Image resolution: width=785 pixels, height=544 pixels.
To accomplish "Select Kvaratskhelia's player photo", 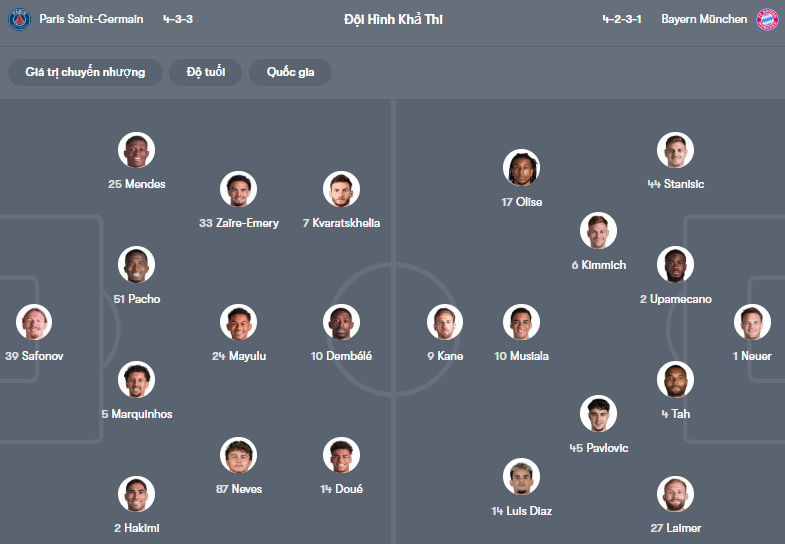I will click(x=341, y=189).
